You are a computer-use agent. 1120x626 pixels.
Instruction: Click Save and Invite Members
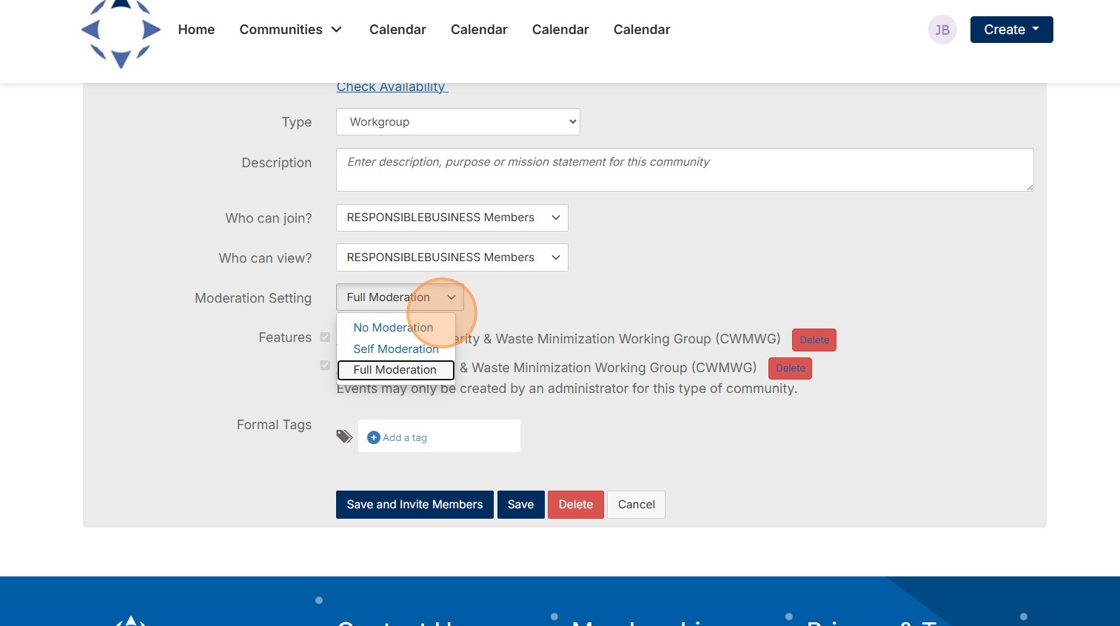[x=415, y=505]
